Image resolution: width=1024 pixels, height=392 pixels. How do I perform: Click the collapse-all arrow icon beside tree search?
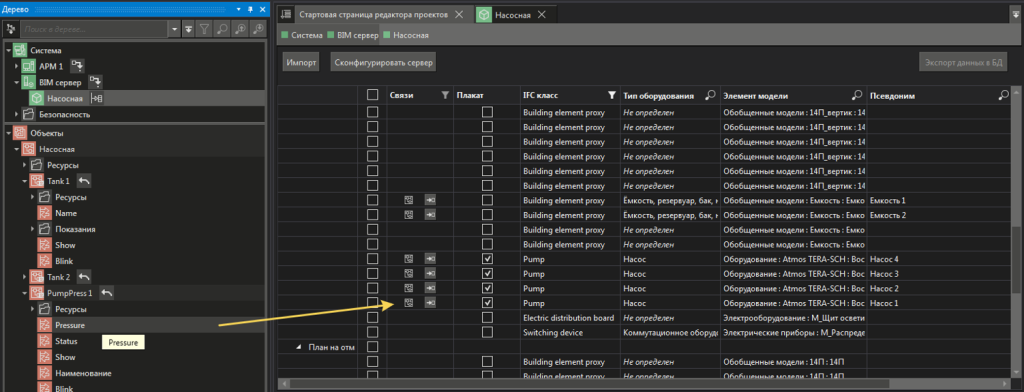click(x=188, y=29)
